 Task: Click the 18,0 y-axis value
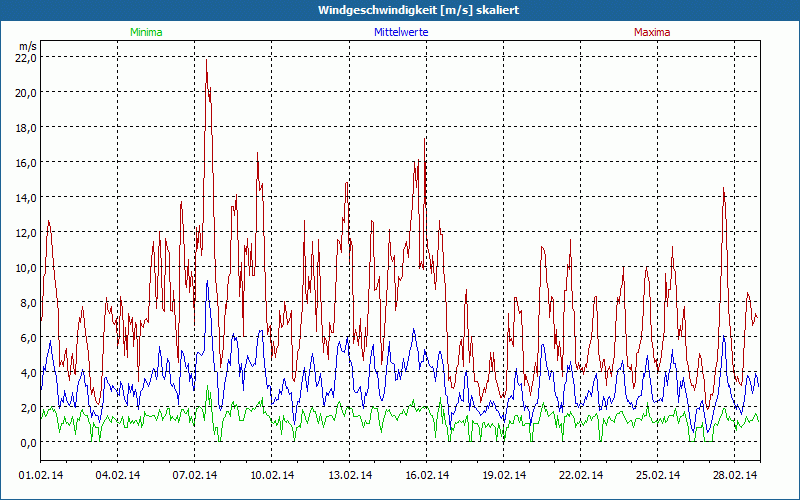tap(26, 128)
